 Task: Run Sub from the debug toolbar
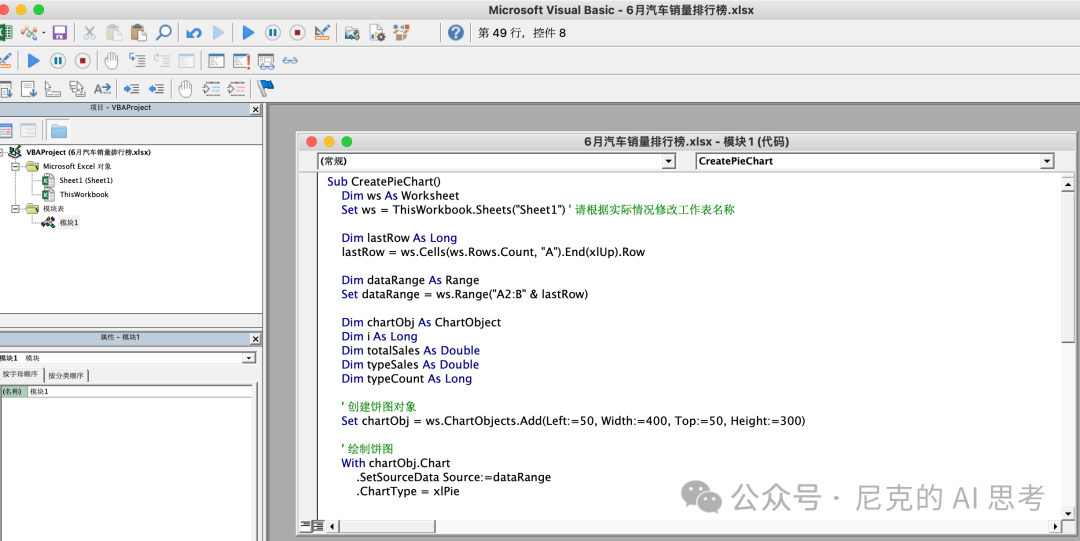pyautogui.click(x=33, y=61)
